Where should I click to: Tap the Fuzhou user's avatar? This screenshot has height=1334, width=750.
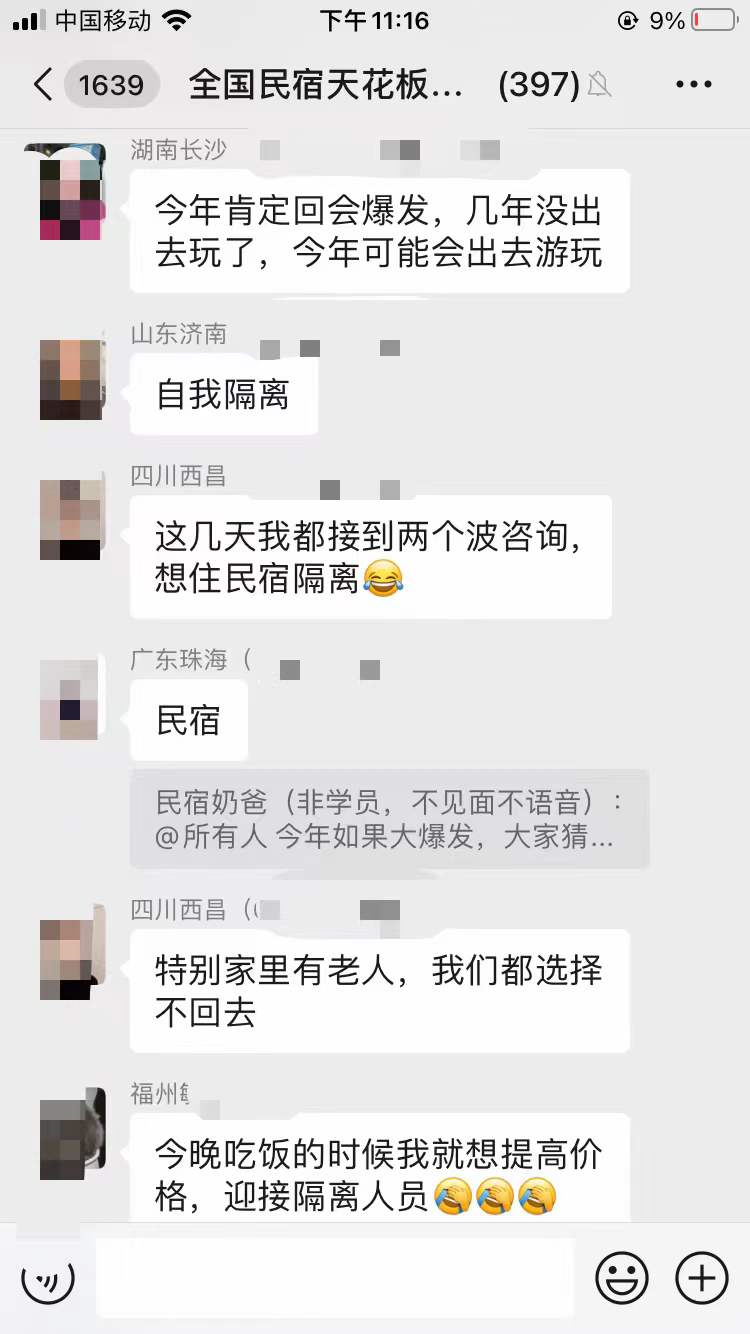coord(72,1134)
